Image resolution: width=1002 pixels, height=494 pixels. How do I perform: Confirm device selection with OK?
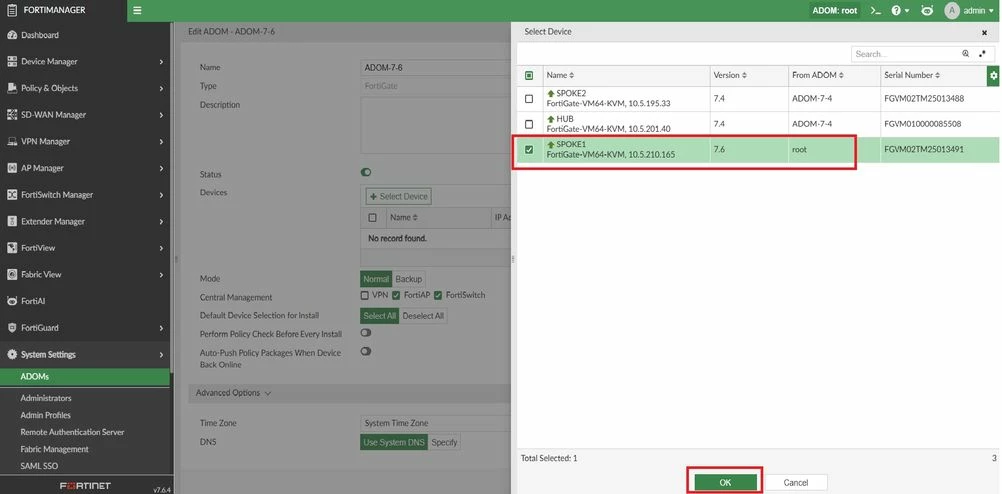point(725,482)
